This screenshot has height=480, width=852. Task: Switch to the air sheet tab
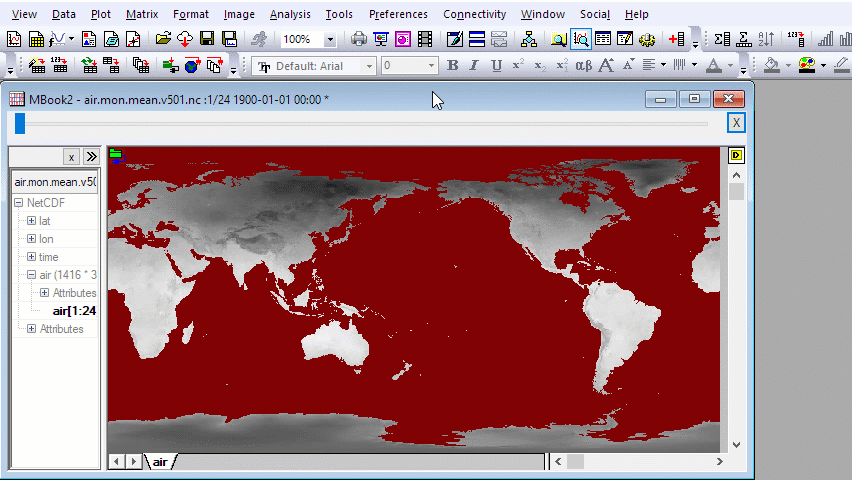(160, 462)
